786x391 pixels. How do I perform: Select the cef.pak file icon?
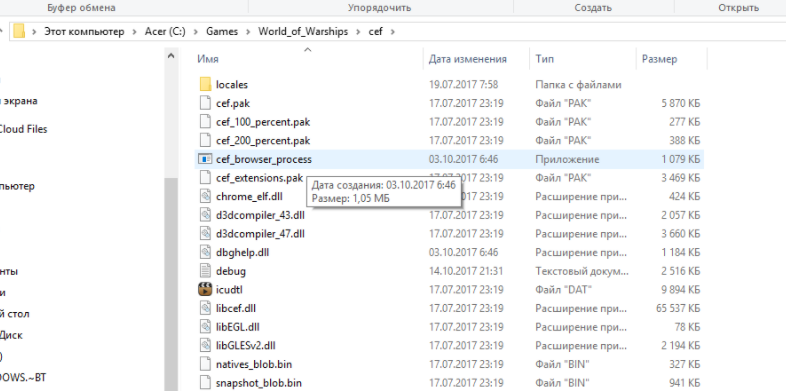tap(205, 103)
